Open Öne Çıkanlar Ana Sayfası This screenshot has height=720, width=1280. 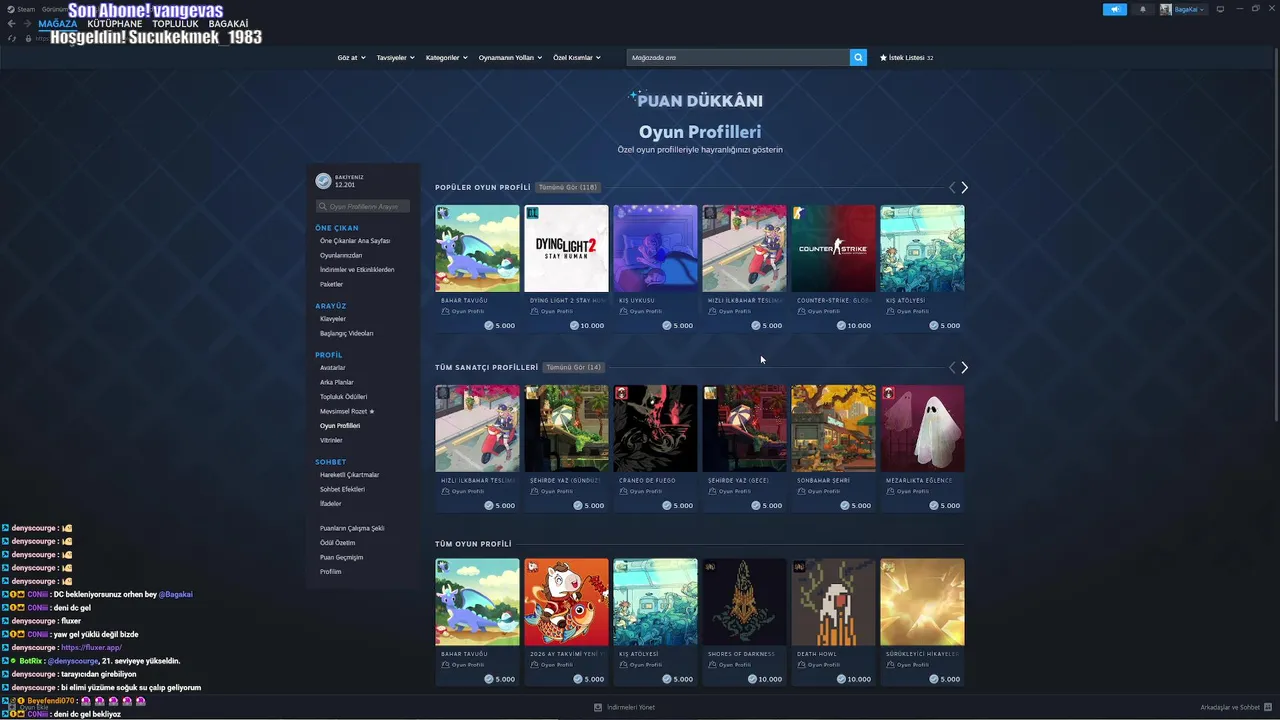click(355, 241)
